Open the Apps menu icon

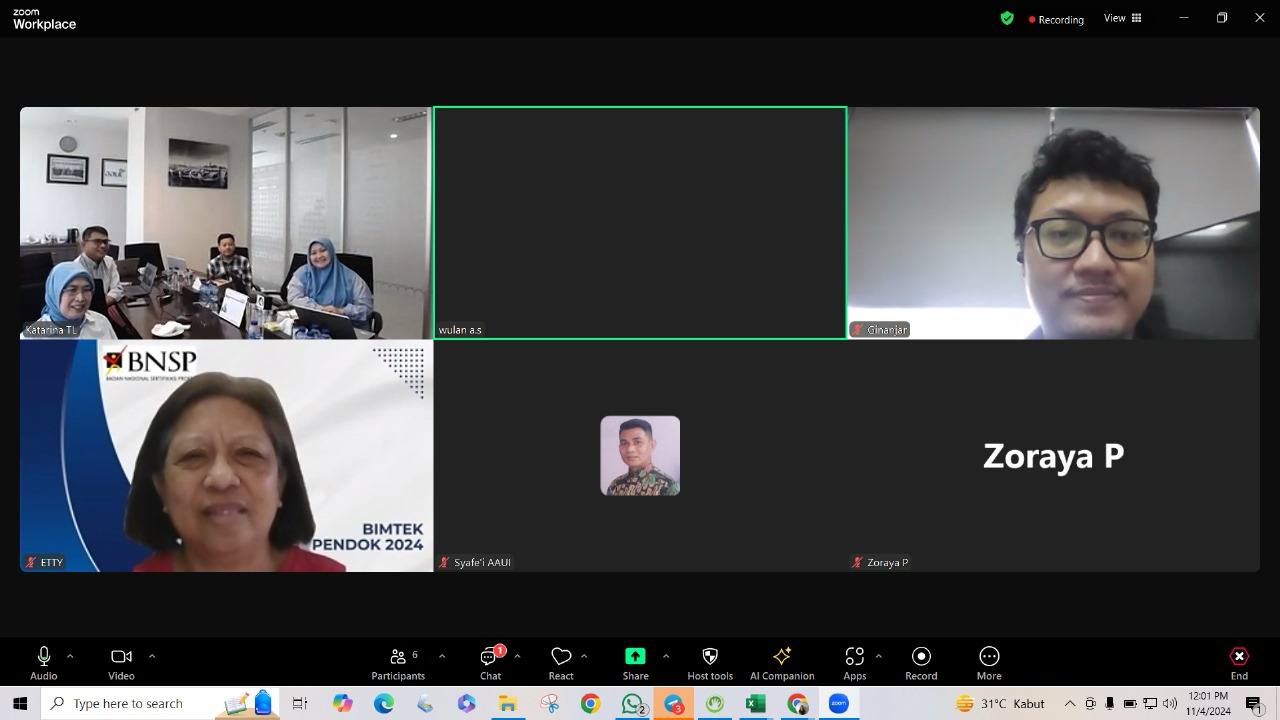(854, 657)
